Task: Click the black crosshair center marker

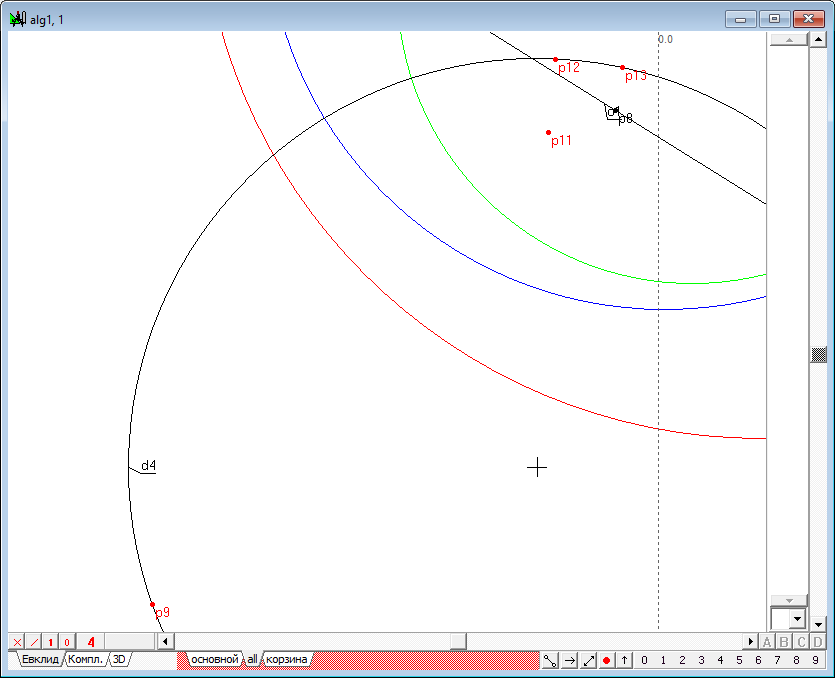Action: click(x=537, y=468)
